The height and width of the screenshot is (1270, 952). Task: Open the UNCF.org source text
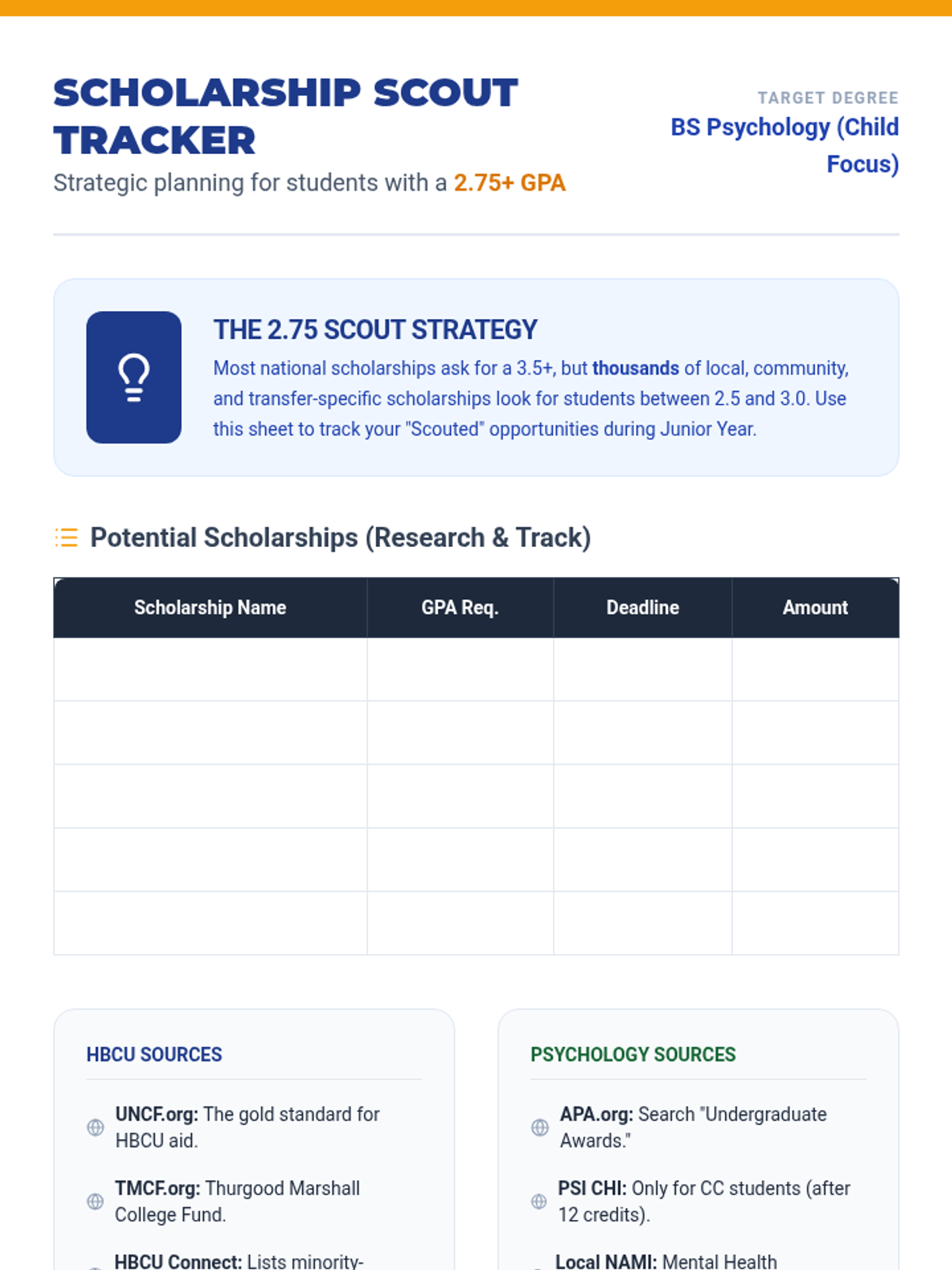point(248,1127)
